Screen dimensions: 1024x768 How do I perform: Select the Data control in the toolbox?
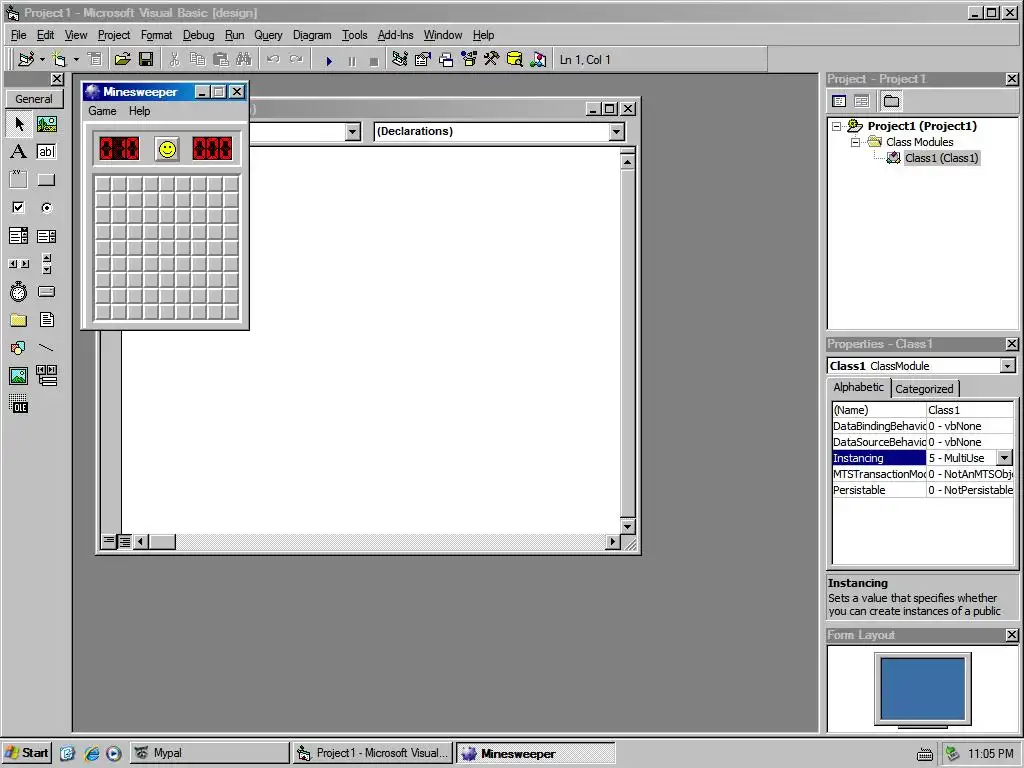pos(46,376)
